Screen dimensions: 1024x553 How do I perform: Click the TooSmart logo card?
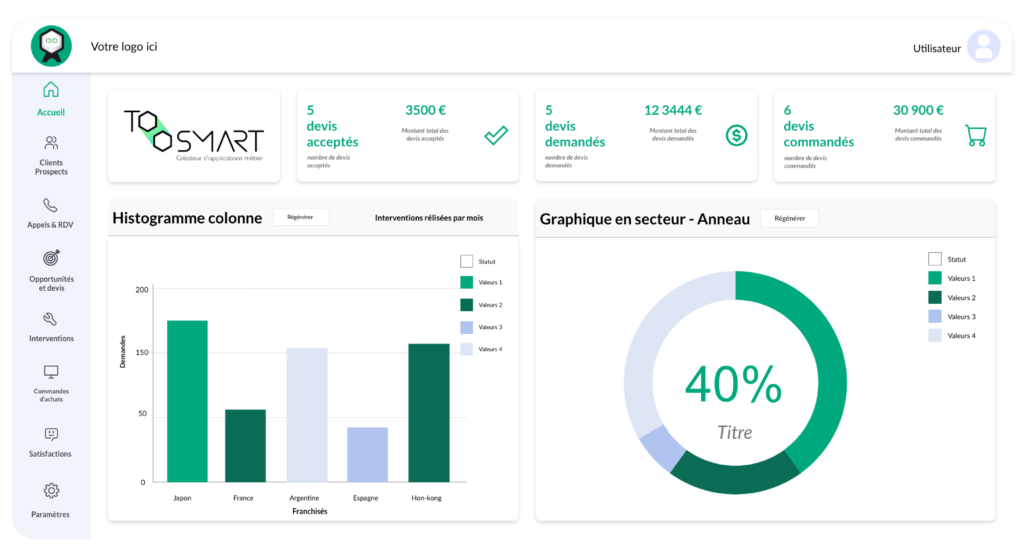[x=194, y=136]
